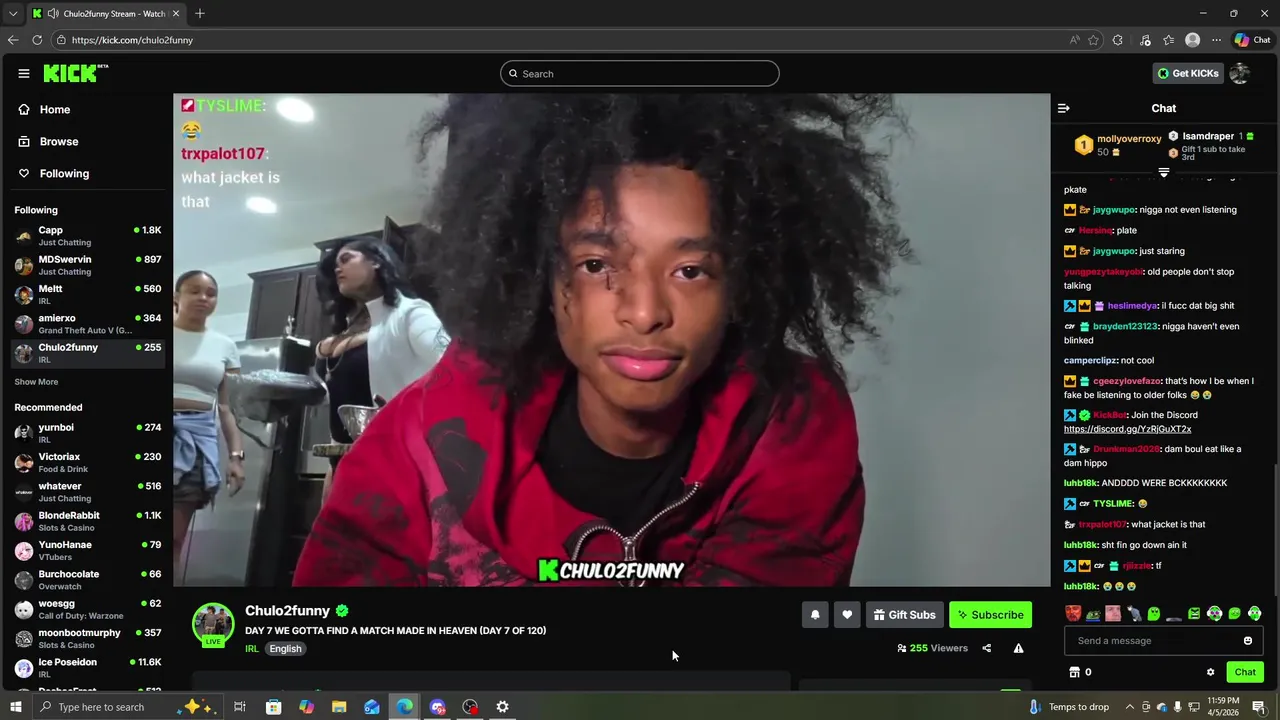This screenshot has height=720, width=1280.
Task: Click the notification bell for Chulo2funny
Action: point(815,615)
